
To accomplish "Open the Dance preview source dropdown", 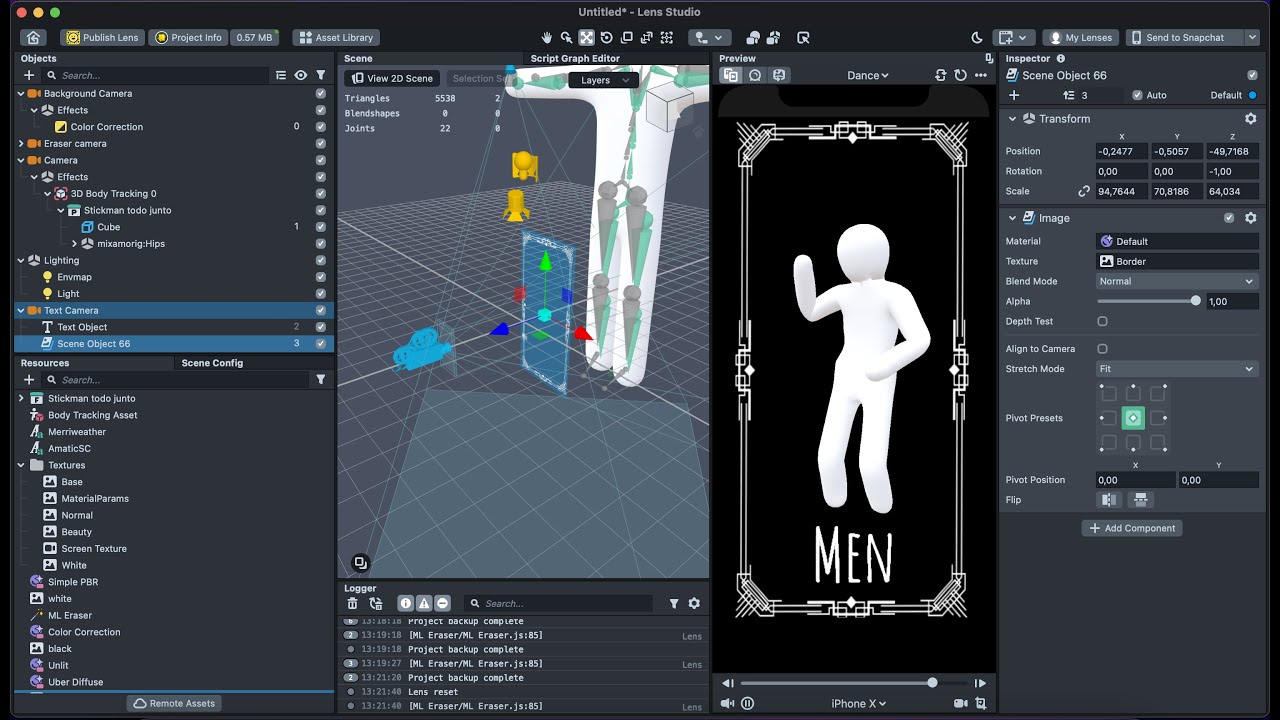I will tap(867, 75).
